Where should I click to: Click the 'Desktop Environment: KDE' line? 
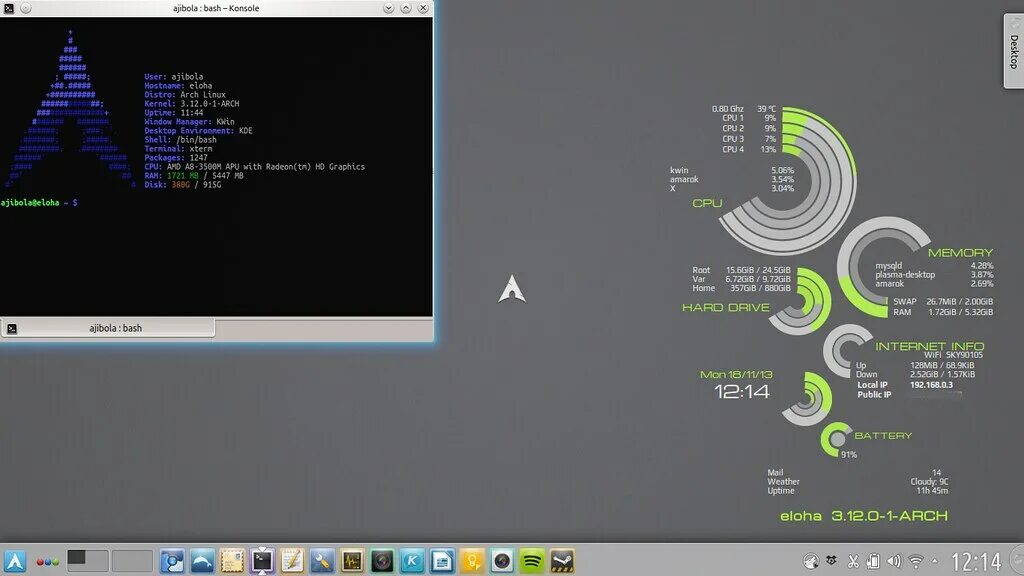coord(199,131)
